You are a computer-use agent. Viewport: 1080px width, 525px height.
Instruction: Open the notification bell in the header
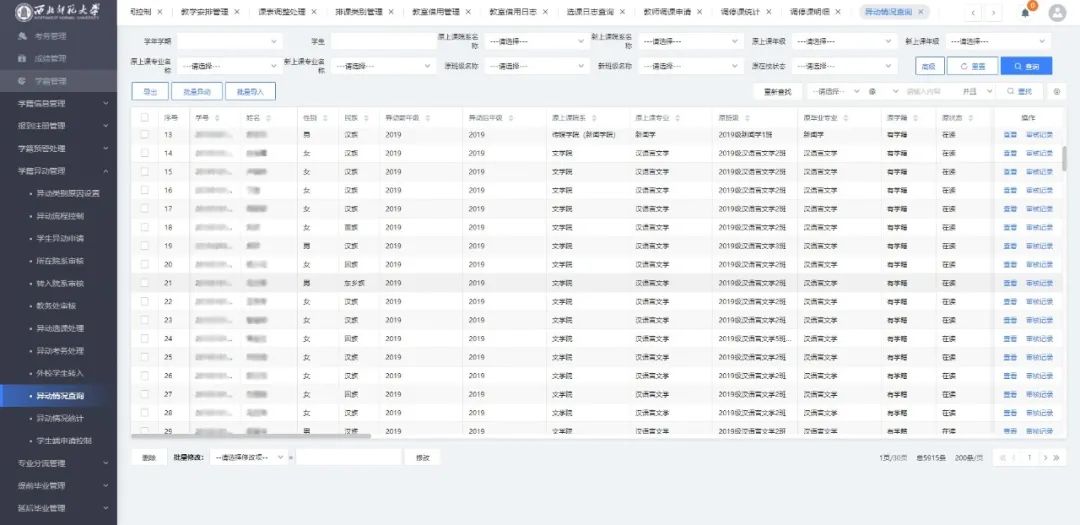(1025, 13)
